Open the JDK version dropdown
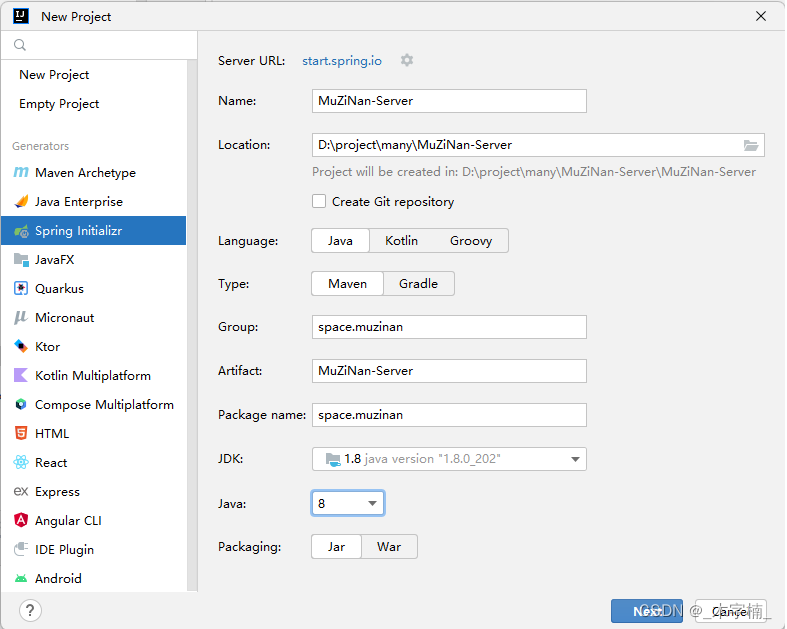Viewport: 787px width, 629px height. tap(575, 460)
